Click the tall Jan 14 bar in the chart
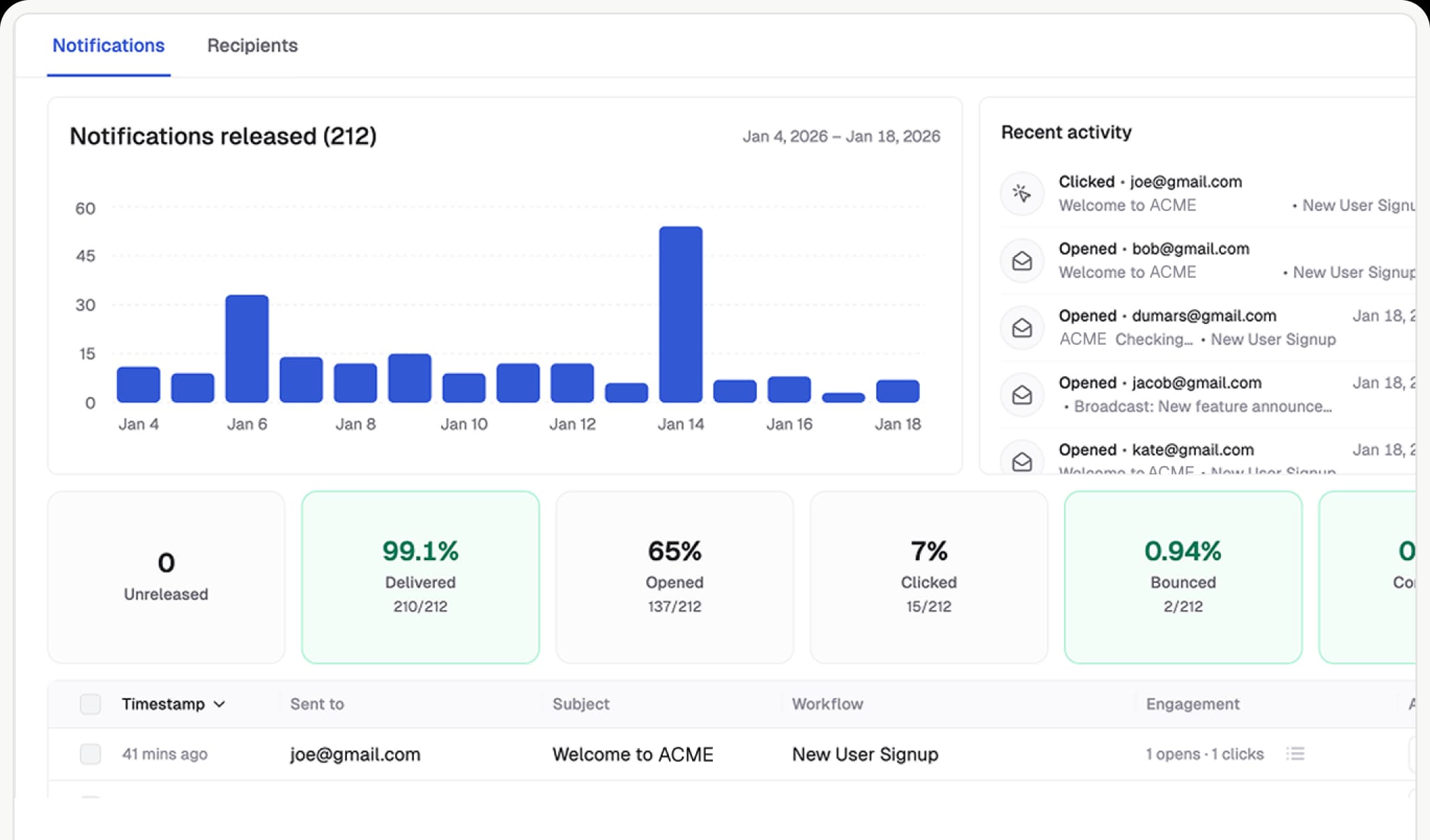 [x=679, y=313]
